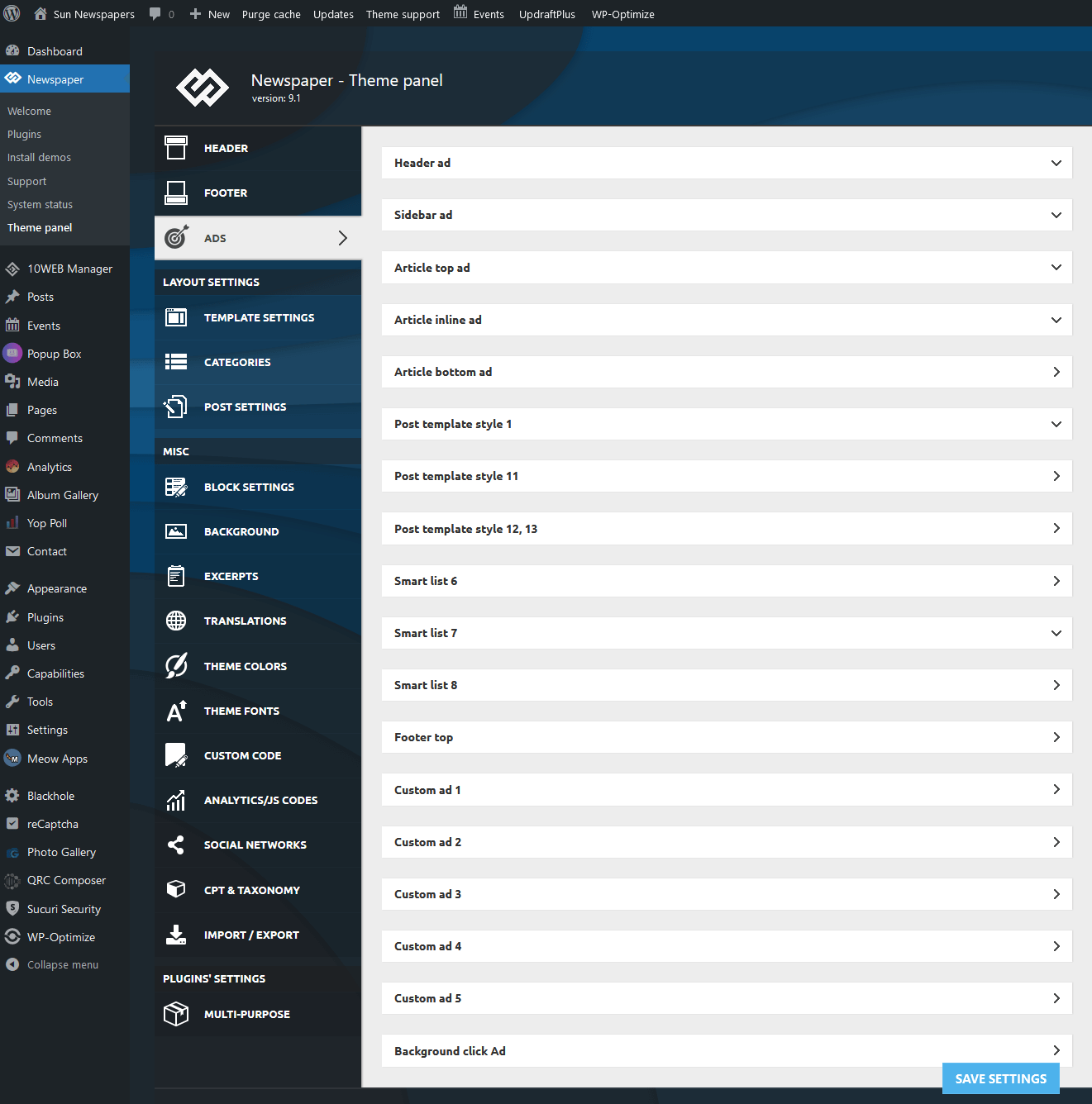Open the Plugins menu with plug icon
Screen dimensions: 1092x1104
point(64,617)
